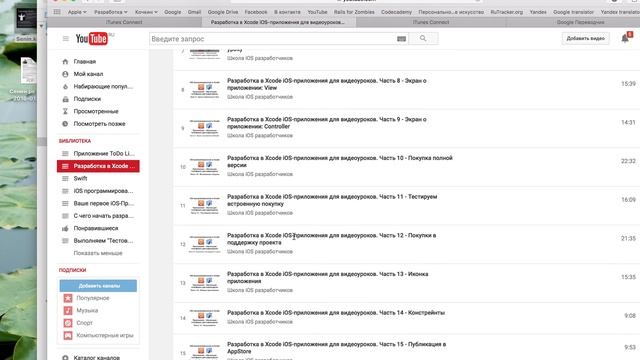Screen dimensions: 640x360
Task: Open video Часть 11 - Тестируем встроенную покупку
Action: coord(332,200)
